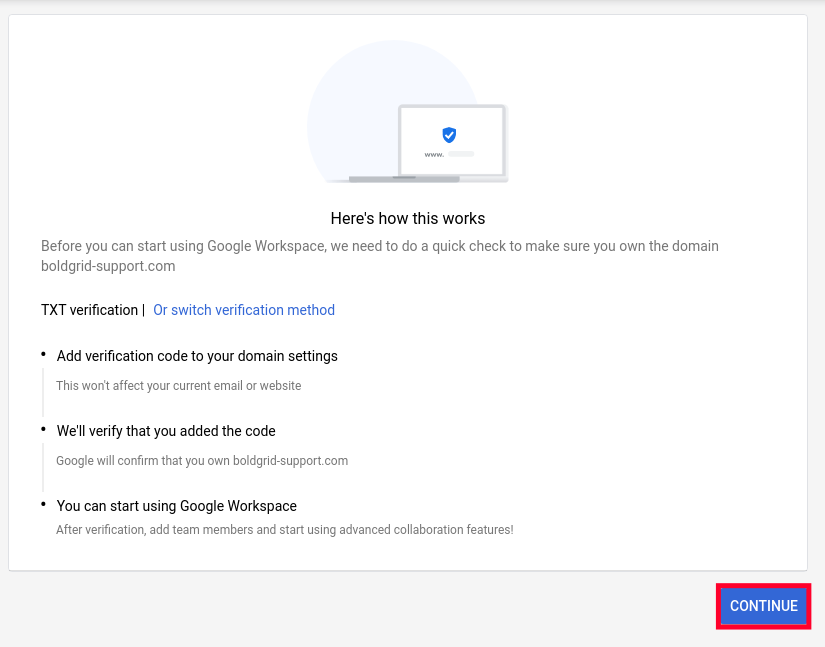Select 'You can start using Google Workspace' step
The width and height of the screenshot is (825, 647).
(177, 506)
